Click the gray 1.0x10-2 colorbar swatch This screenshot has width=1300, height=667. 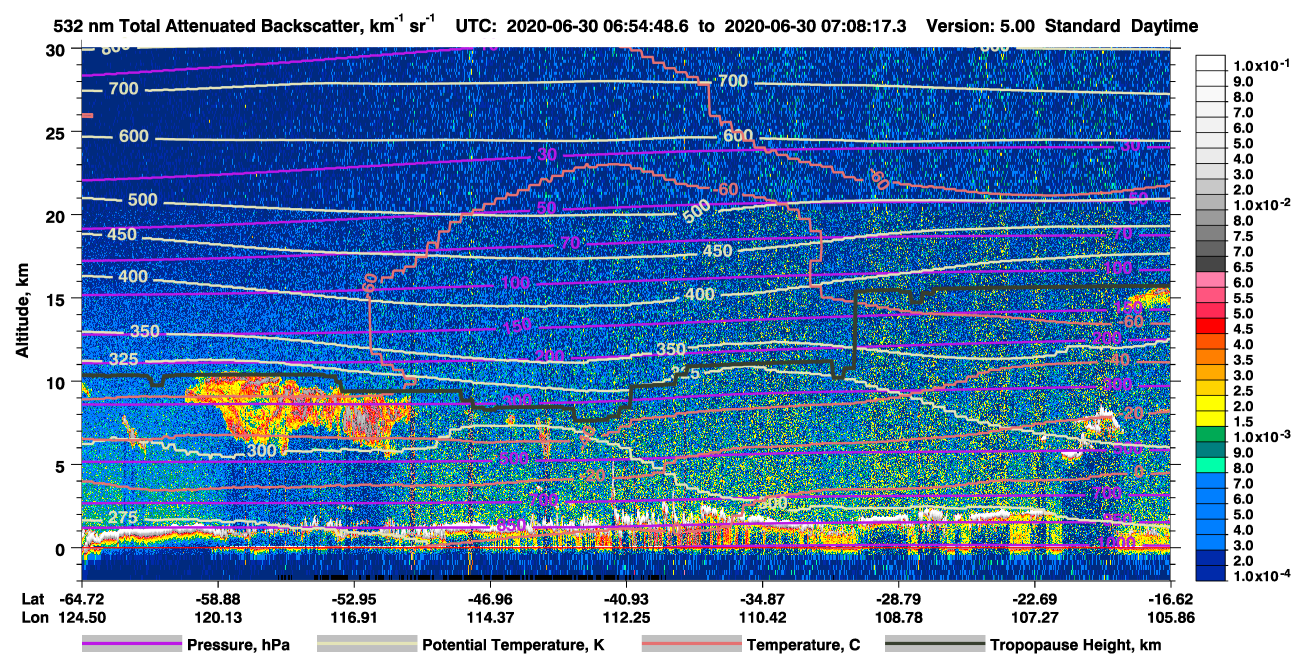pyautogui.click(x=1210, y=203)
